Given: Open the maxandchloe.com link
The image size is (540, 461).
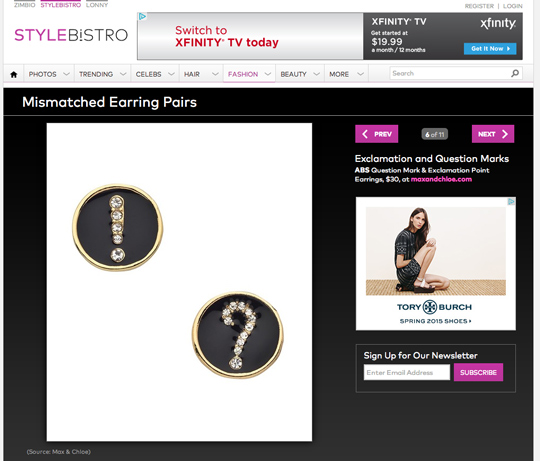Looking at the screenshot, I should pyautogui.click(x=441, y=179).
